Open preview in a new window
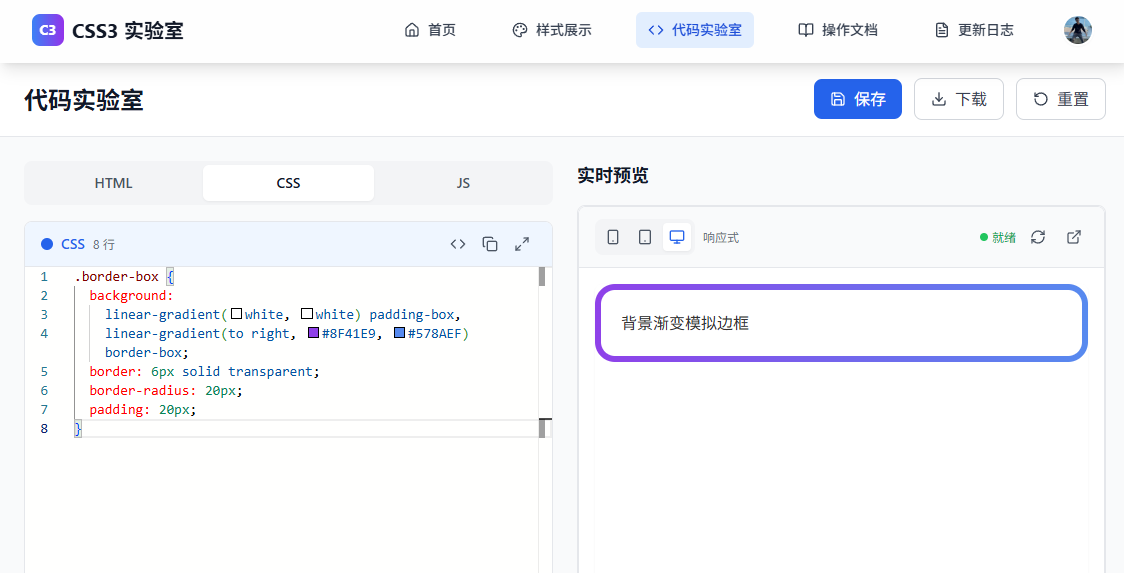 point(1074,237)
